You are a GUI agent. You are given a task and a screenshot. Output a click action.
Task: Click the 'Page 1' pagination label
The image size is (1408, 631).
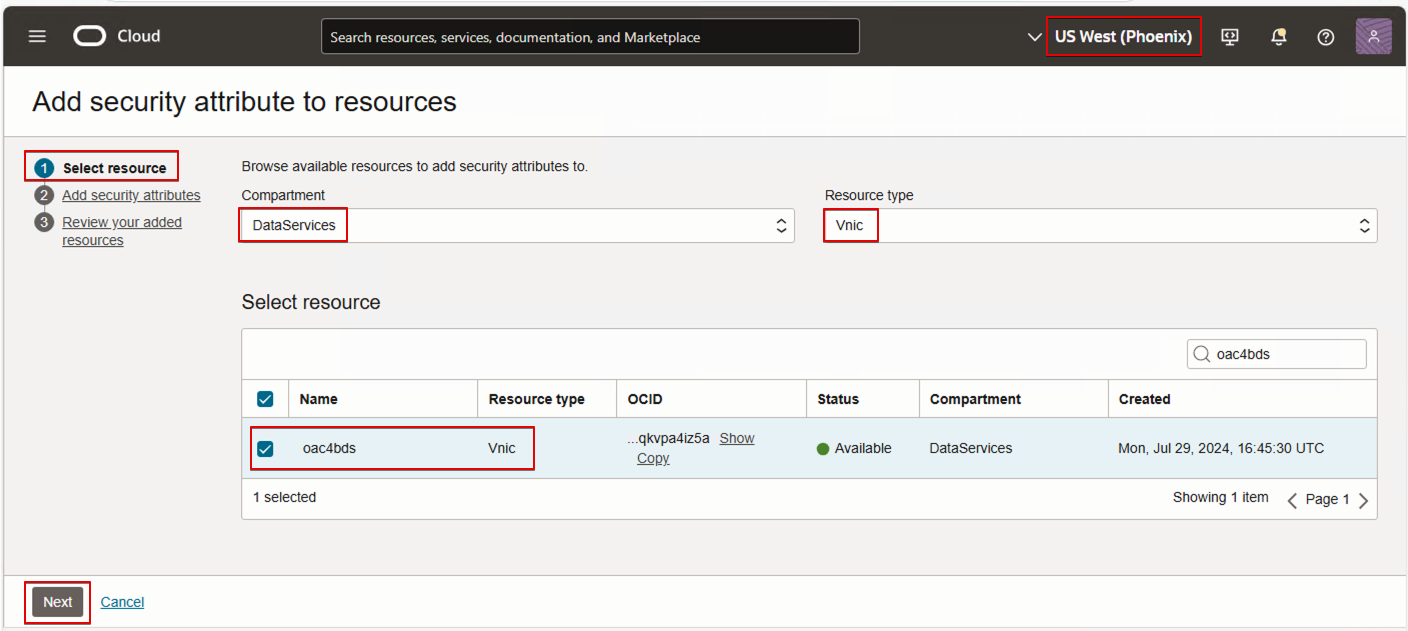(x=1328, y=499)
